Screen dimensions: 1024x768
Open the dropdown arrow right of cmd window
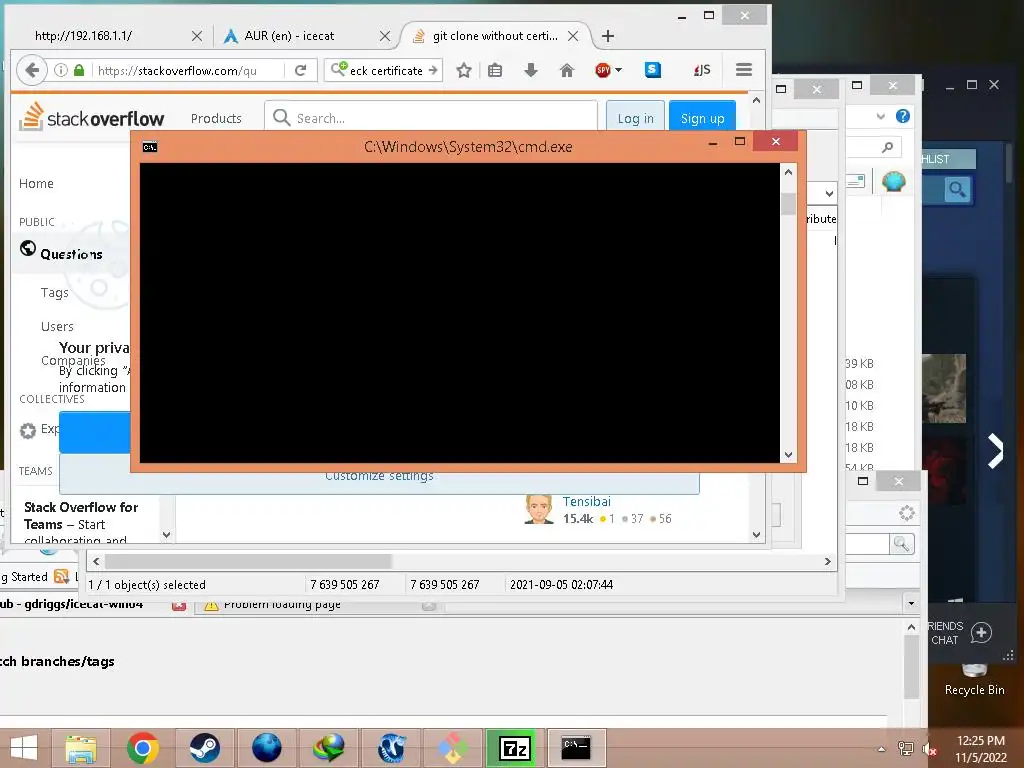(x=829, y=193)
